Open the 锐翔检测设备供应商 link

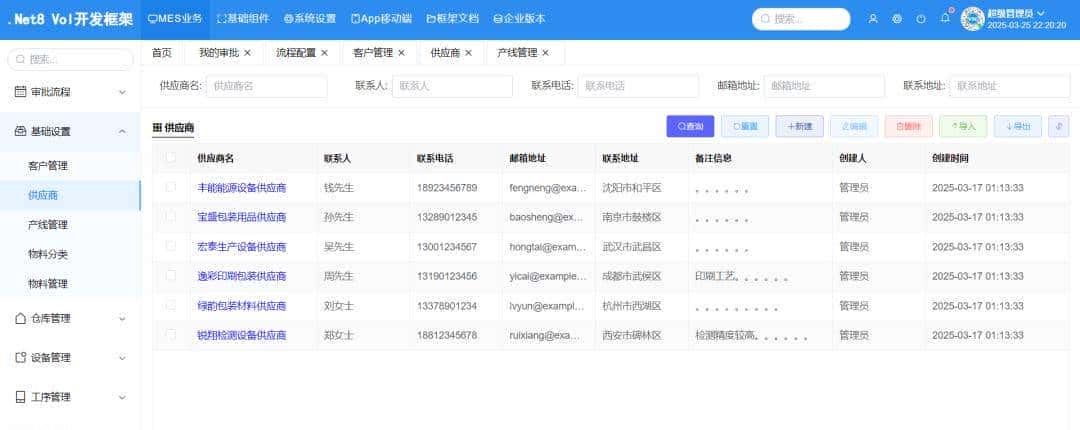242,336
